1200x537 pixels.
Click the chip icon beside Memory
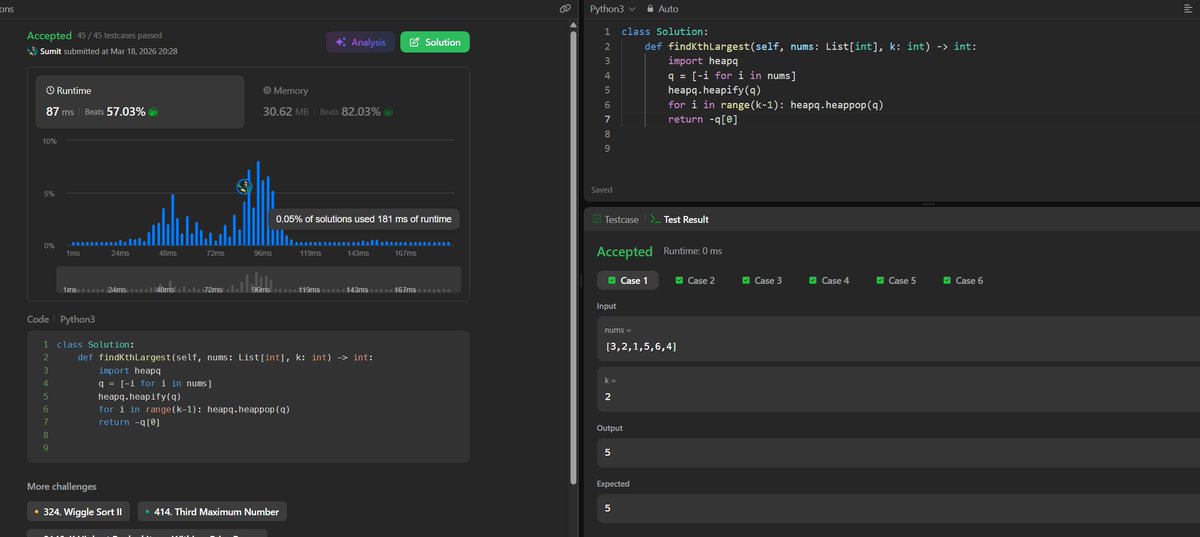coord(267,90)
